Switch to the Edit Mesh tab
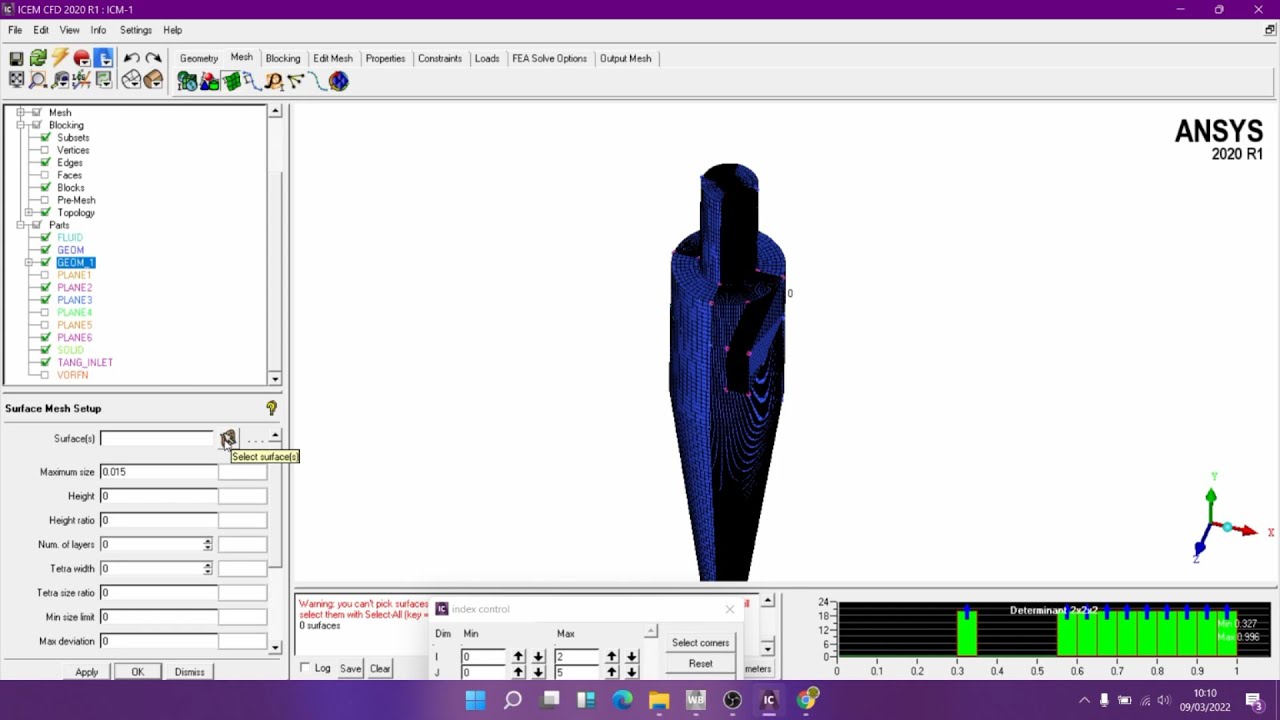This screenshot has width=1280, height=720. click(333, 58)
